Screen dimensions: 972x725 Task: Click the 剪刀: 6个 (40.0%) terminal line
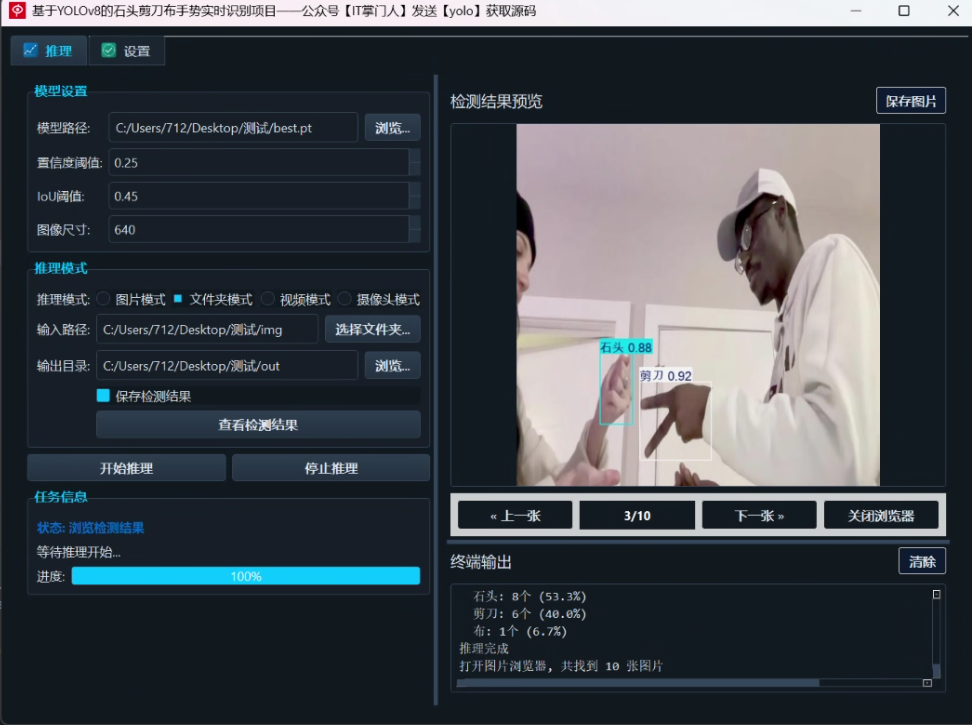[529, 613]
